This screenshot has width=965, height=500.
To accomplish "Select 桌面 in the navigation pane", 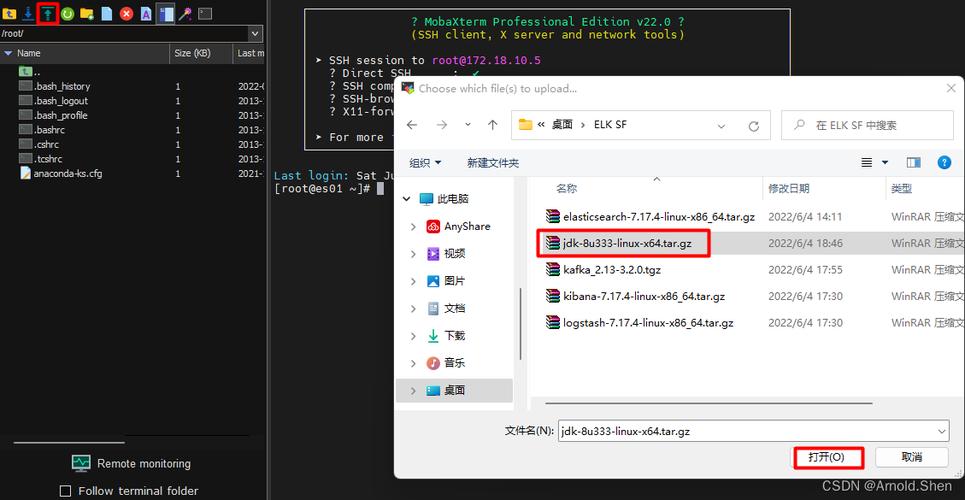I will coord(454,390).
